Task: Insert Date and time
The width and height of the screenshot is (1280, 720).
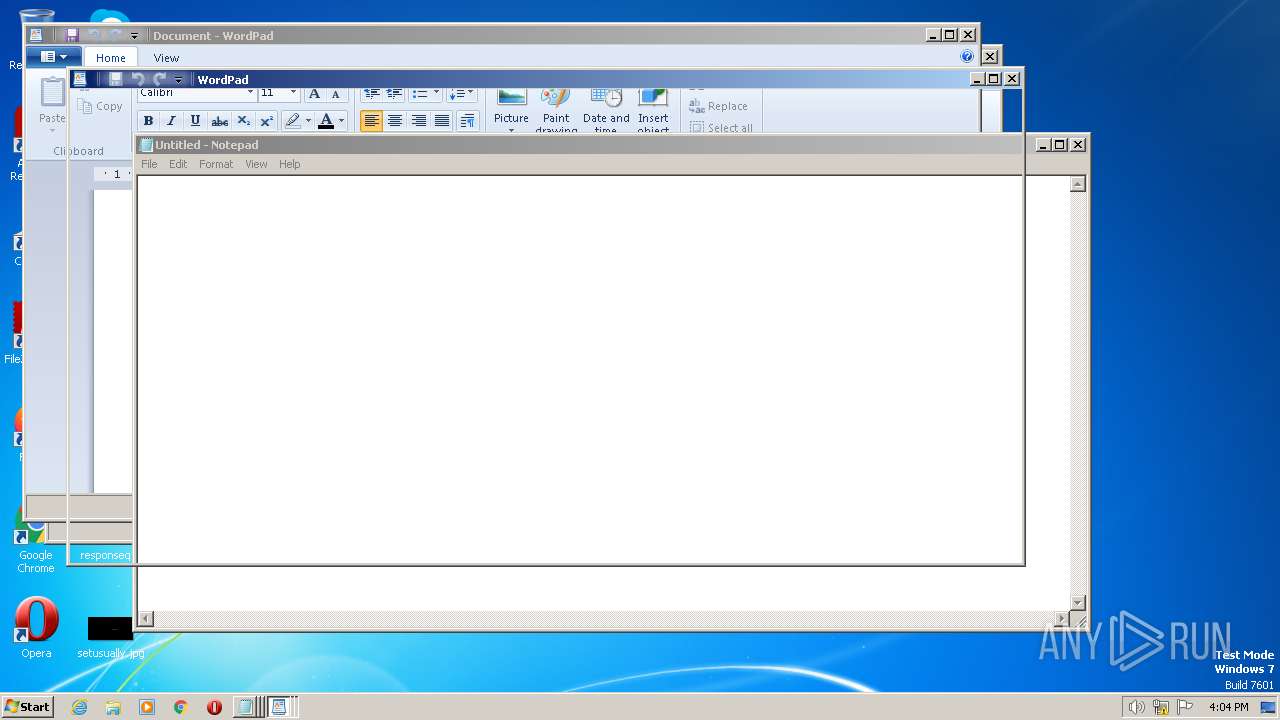Action: (x=606, y=110)
